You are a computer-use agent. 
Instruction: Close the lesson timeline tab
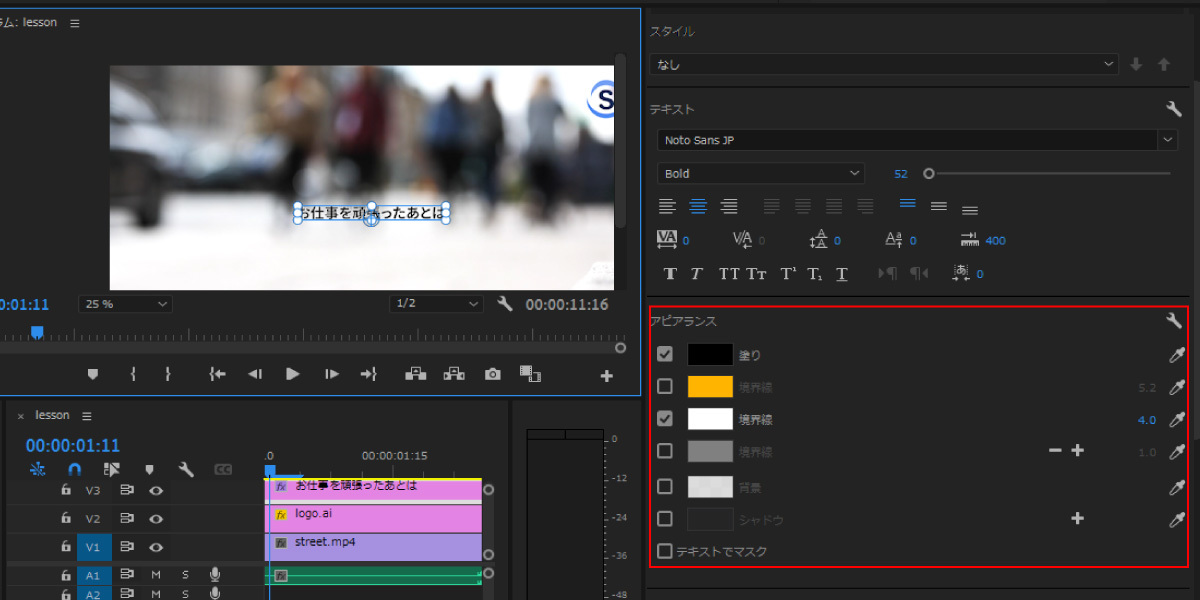tap(20, 416)
